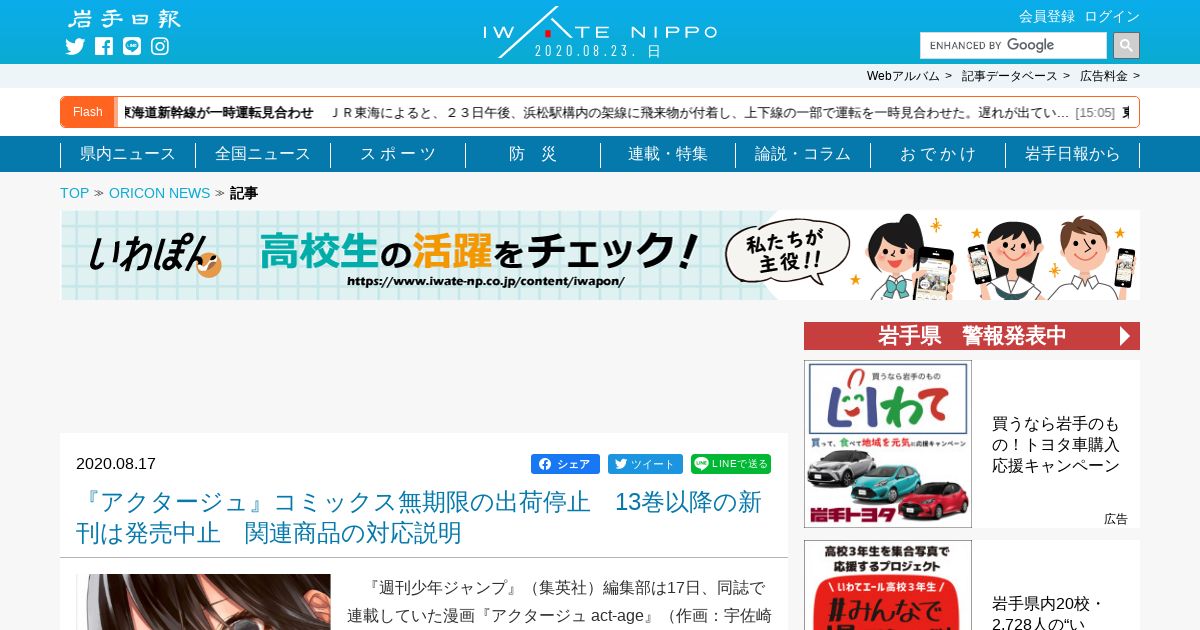Open 岩手県内20校 article link
The height and width of the screenshot is (630, 1200).
coord(1049,612)
